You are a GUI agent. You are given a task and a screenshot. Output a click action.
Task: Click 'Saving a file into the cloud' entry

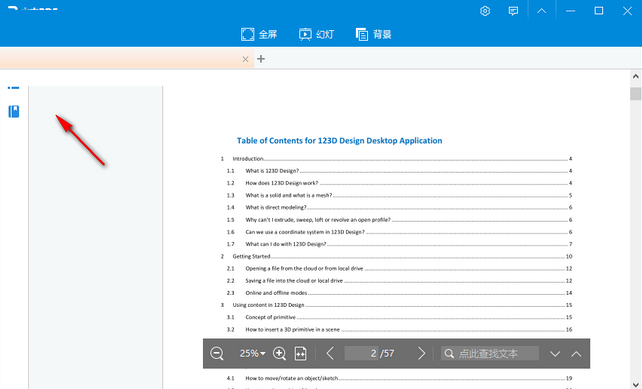(x=399, y=281)
